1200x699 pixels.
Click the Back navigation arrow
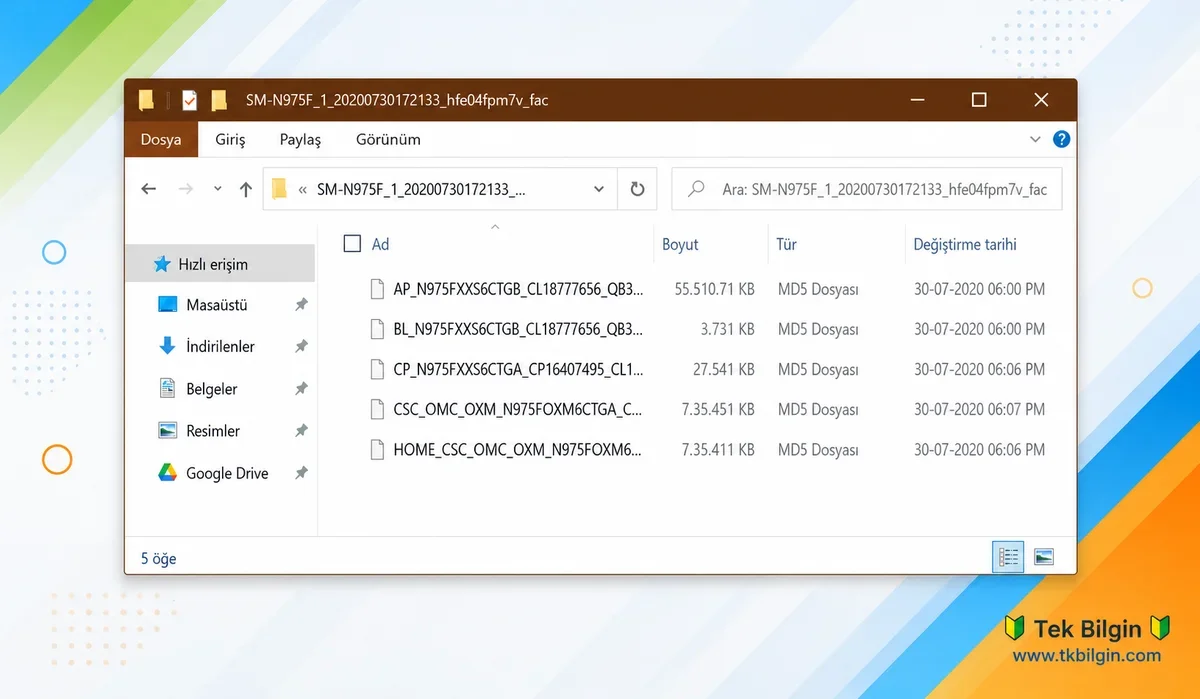[149, 189]
